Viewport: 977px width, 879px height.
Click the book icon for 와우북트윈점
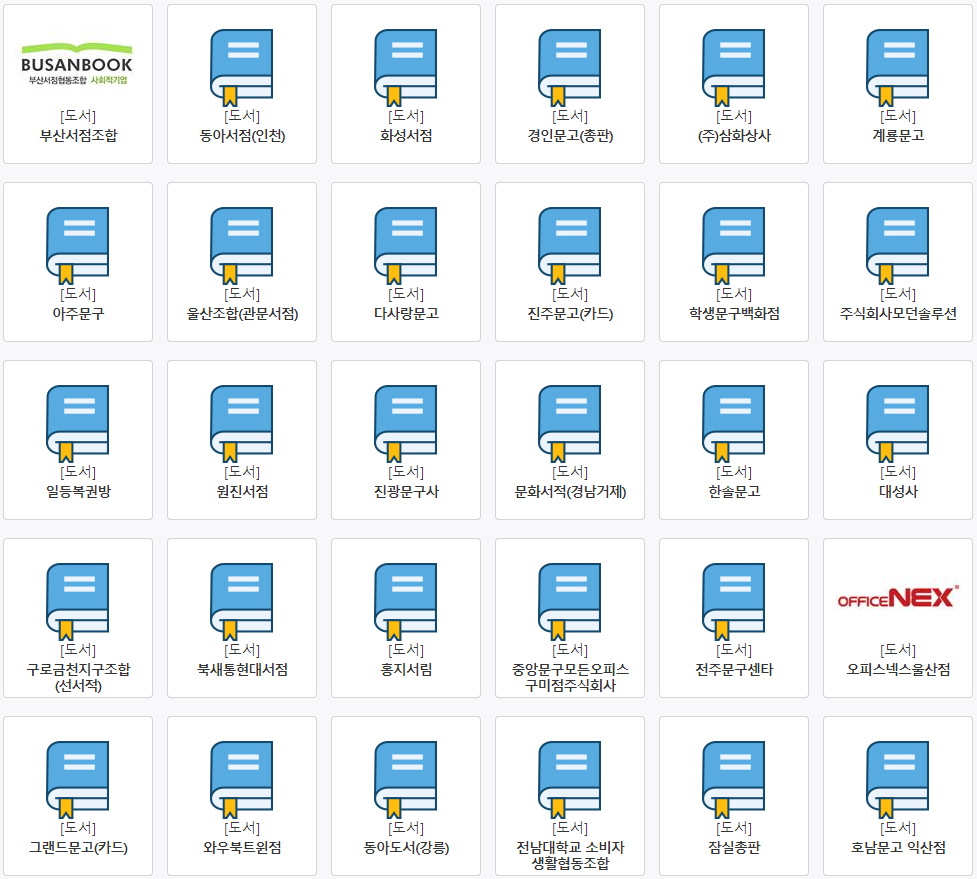tap(242, 780)
